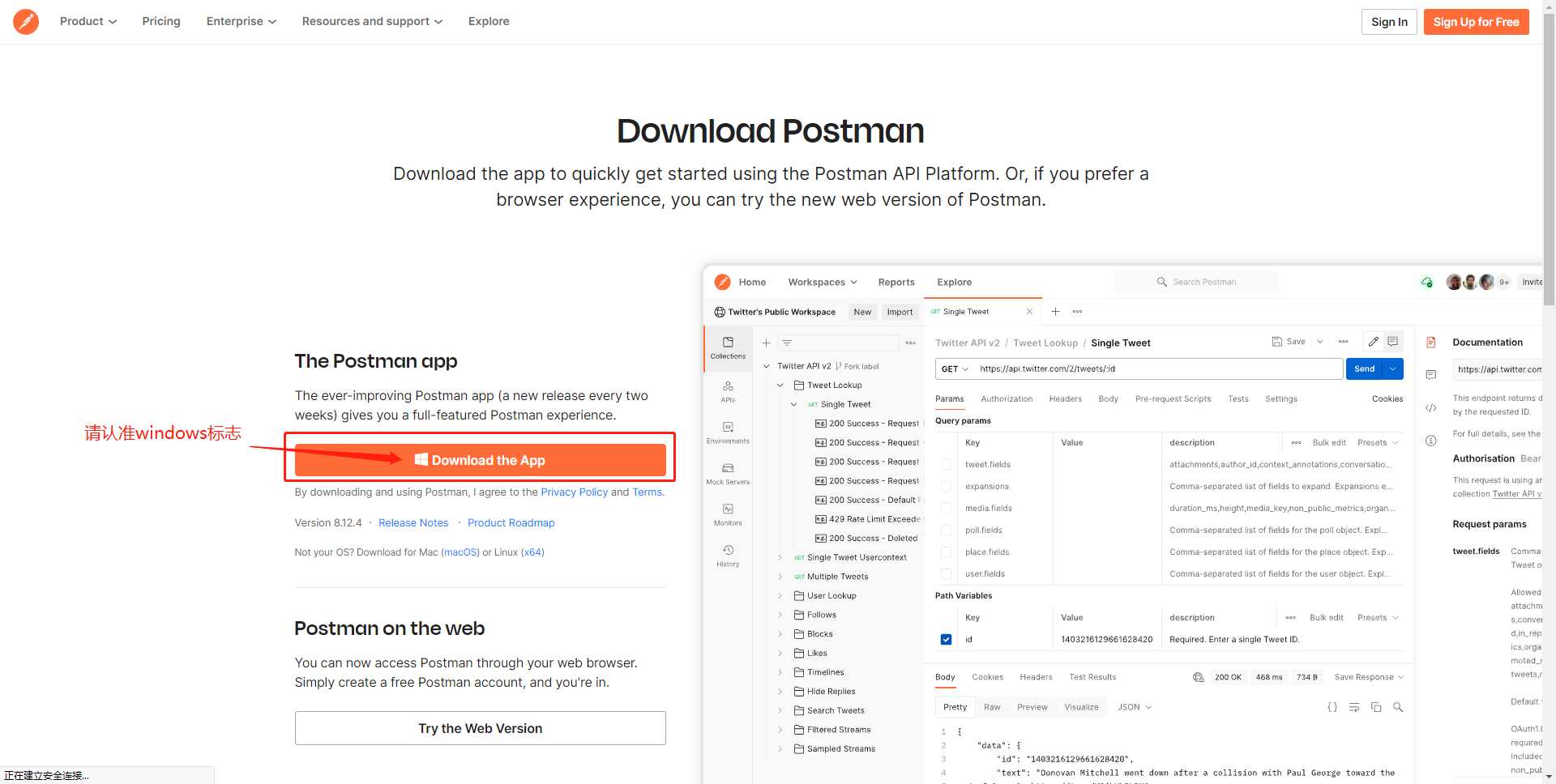Open the Product Roadmap link

[511, 522]
